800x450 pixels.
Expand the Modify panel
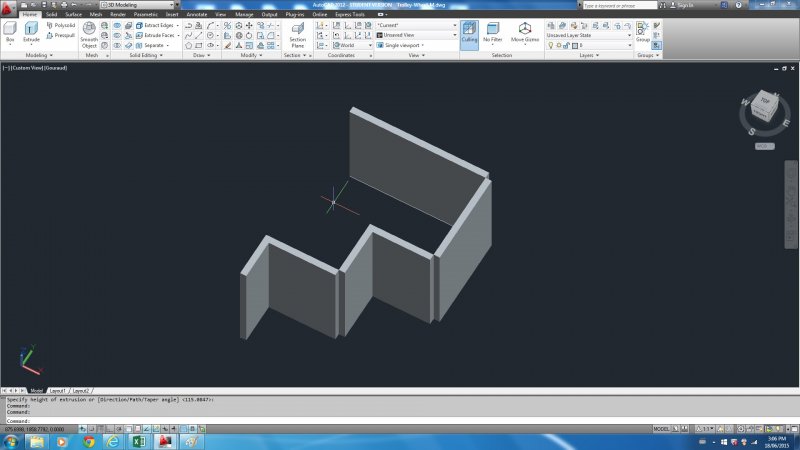coord(251,55)
